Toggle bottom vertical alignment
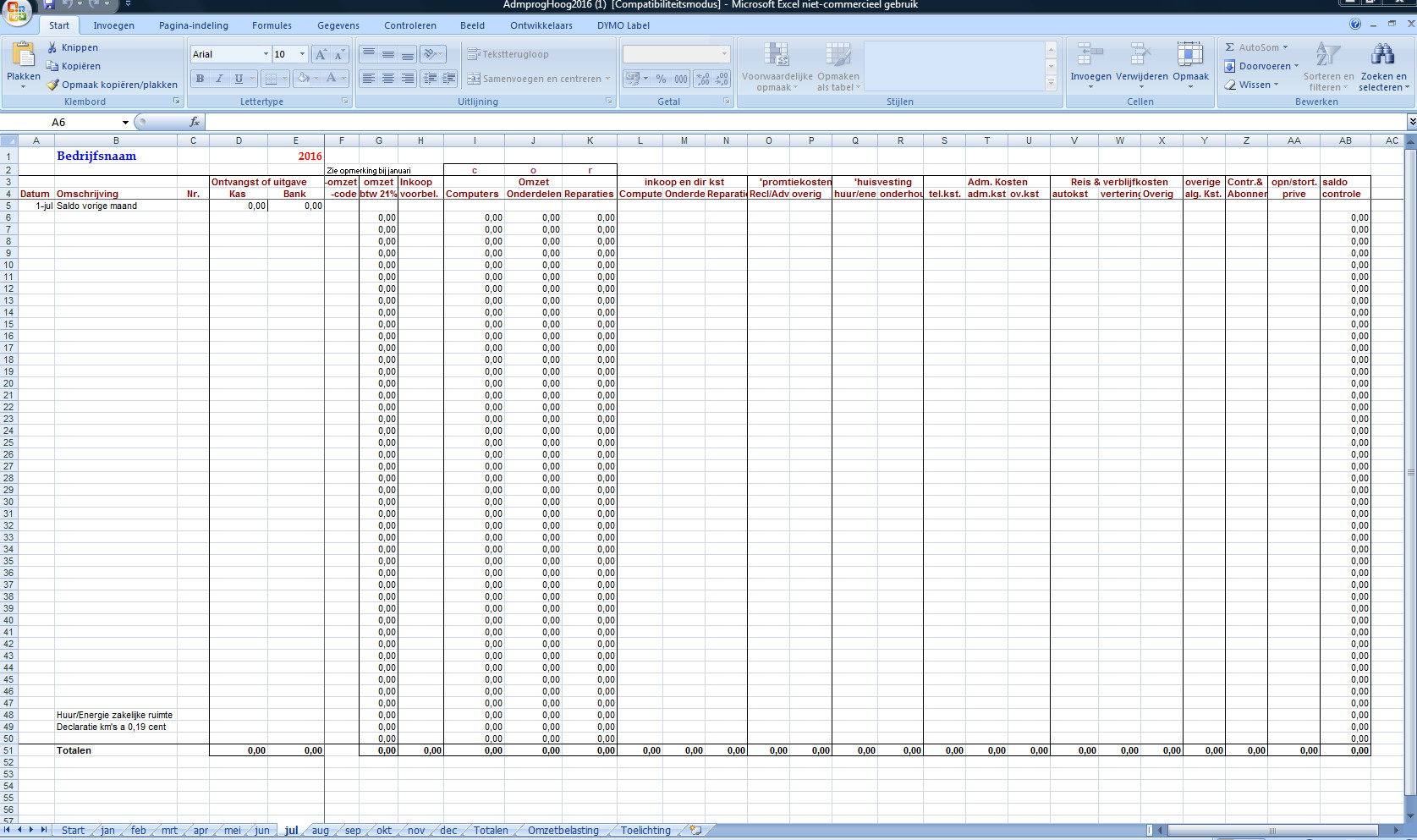The image size is (1417, 840). [x=408, y=54]
